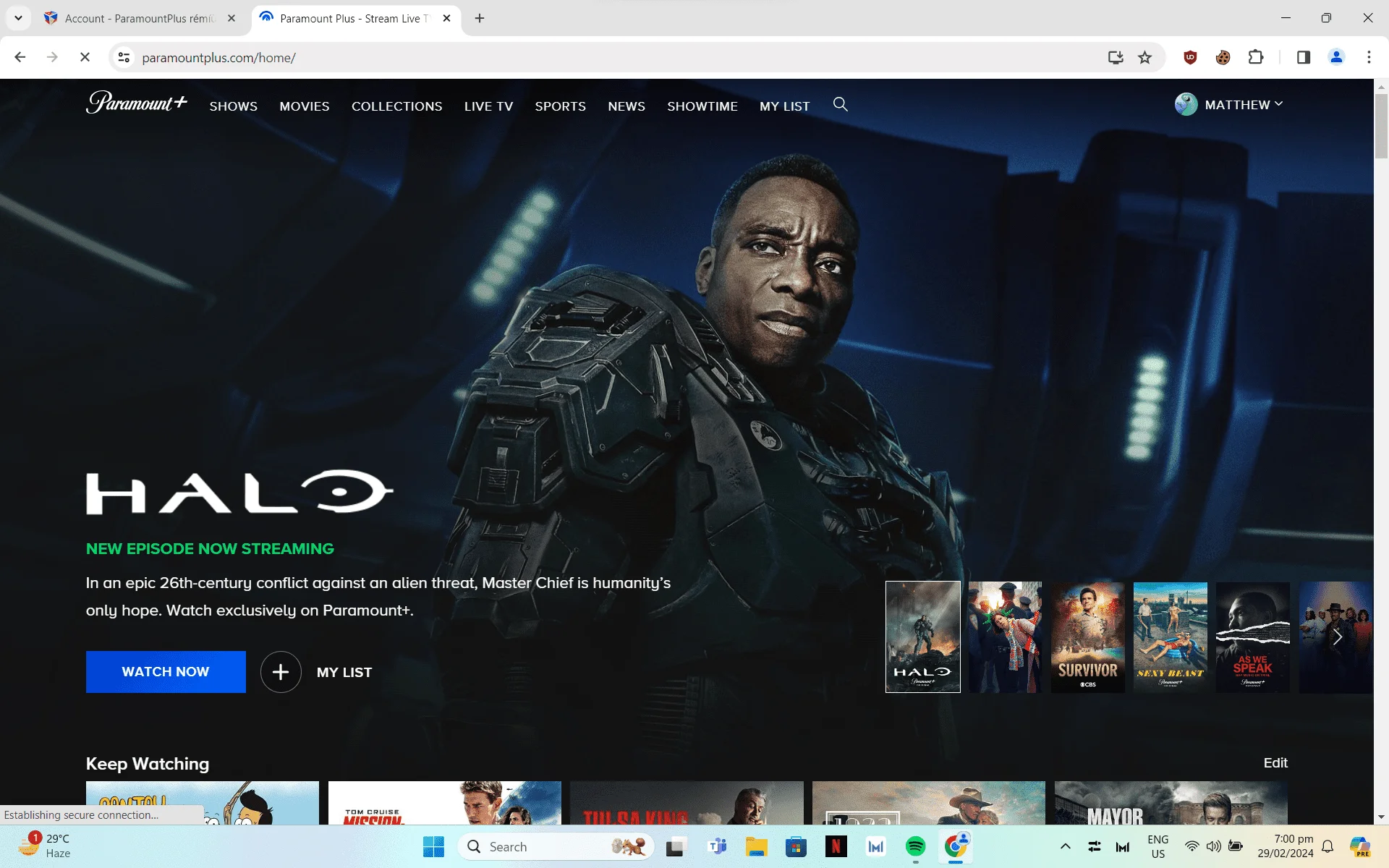
Task: Open MOVIES menu
Action: point(305,106)
